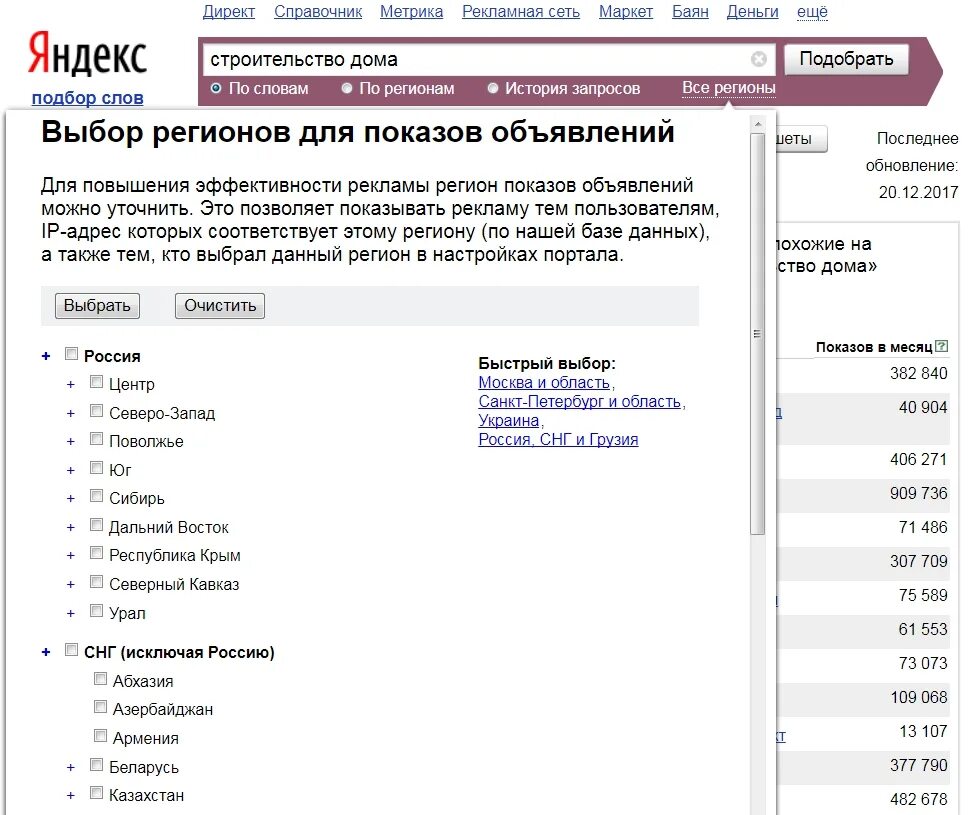Expand the Северный Кавказ region node
The height and width of the screenshot is (815, 977).
tap(70, 584)
